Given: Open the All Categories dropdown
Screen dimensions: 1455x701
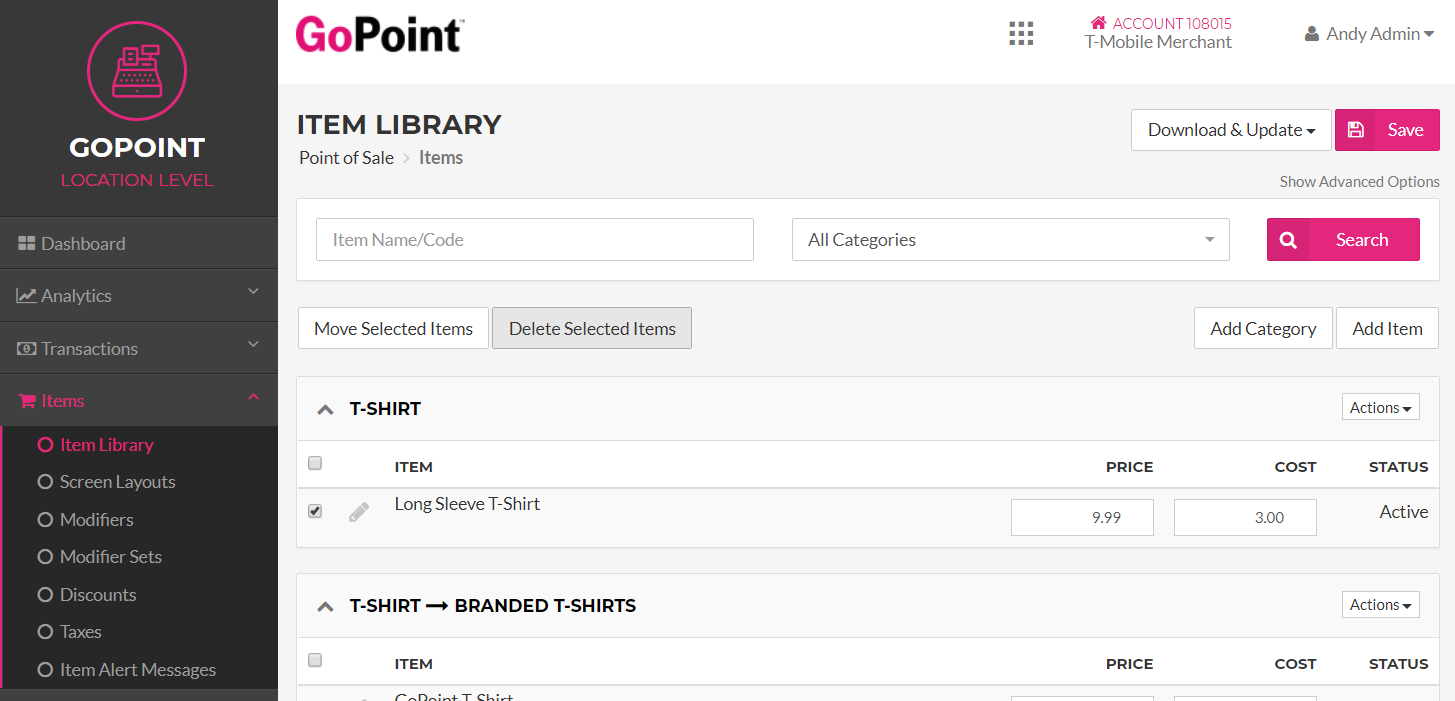Looking at the screenshot, I should [x=1010, y=240].
